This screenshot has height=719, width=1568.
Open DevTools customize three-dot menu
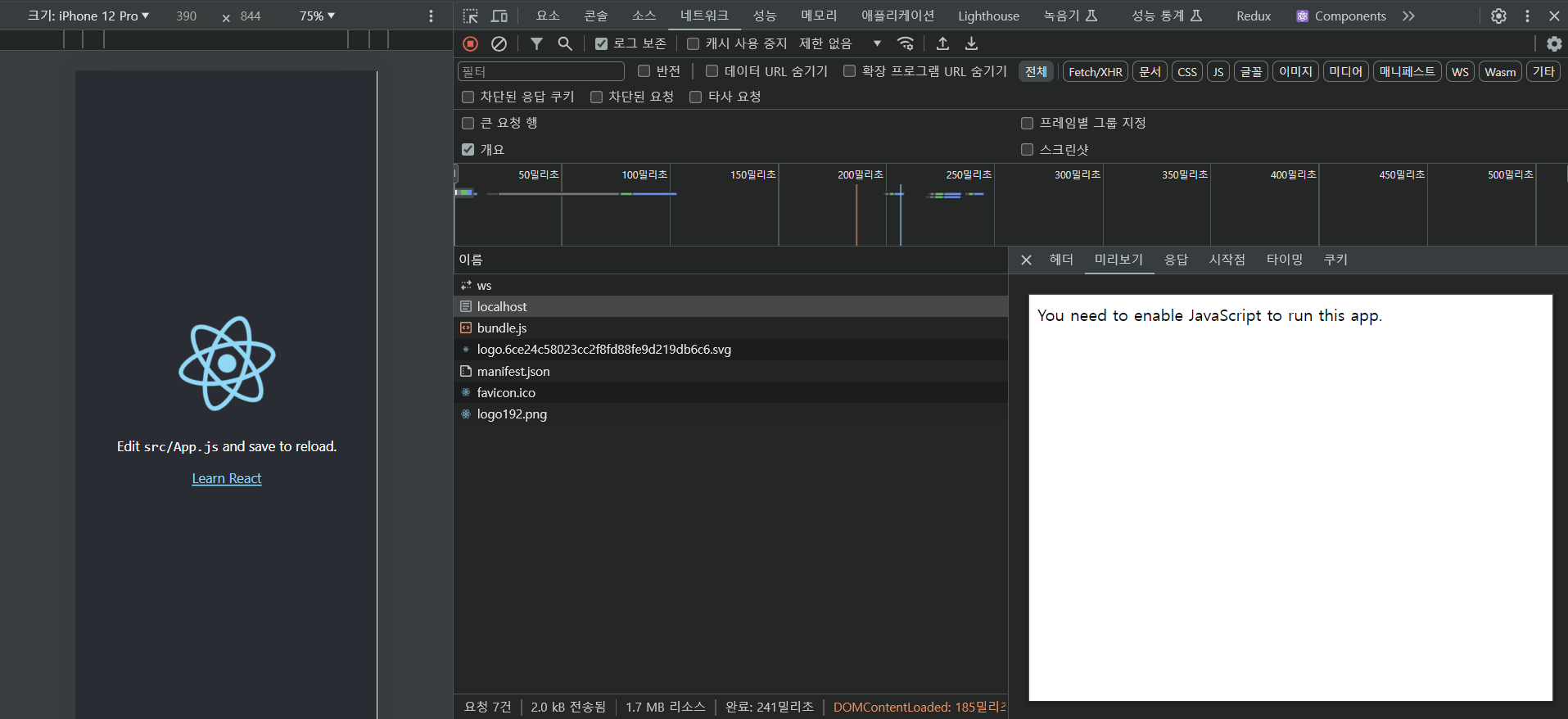click(x=1527, y=16)
